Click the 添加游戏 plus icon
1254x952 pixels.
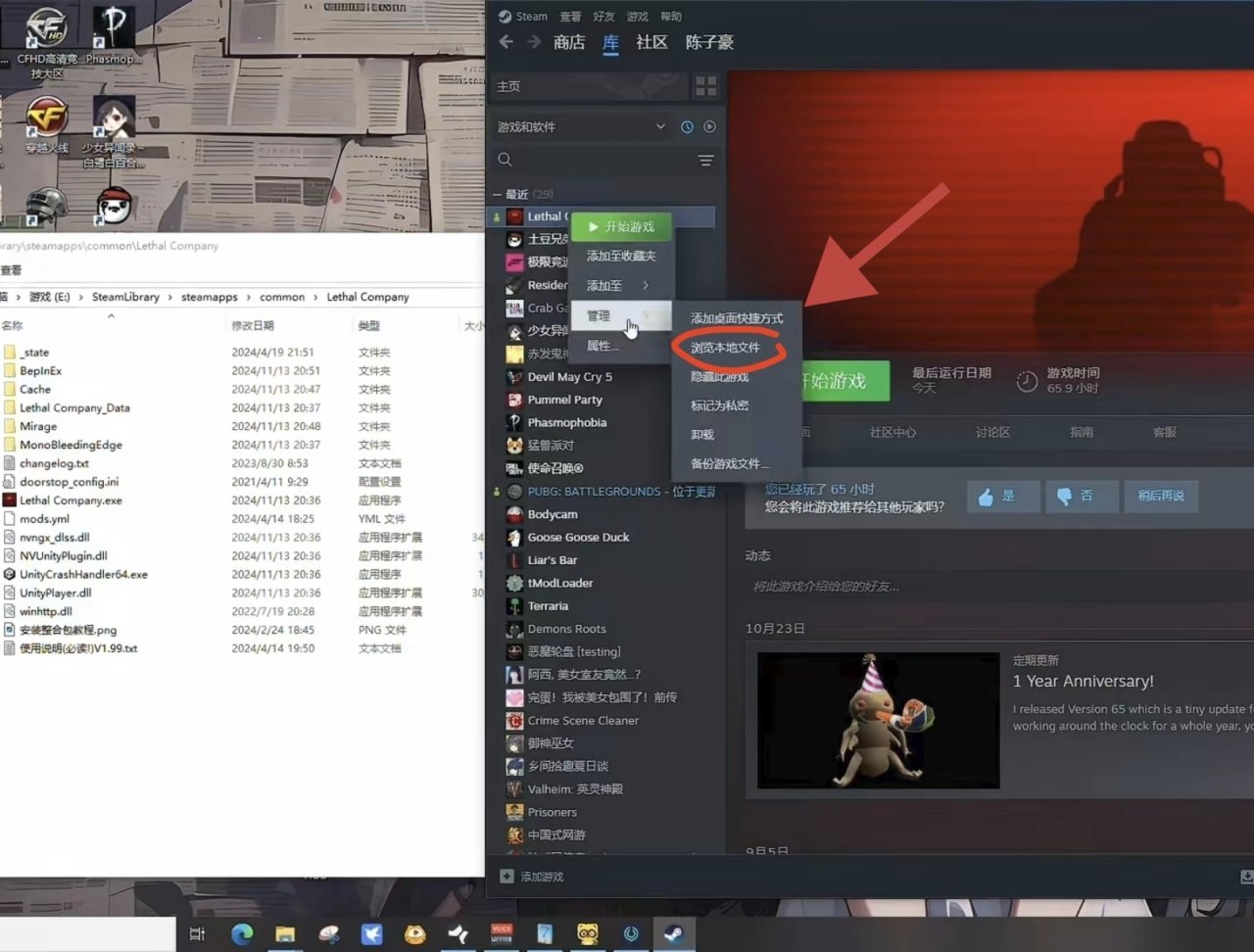506,877
